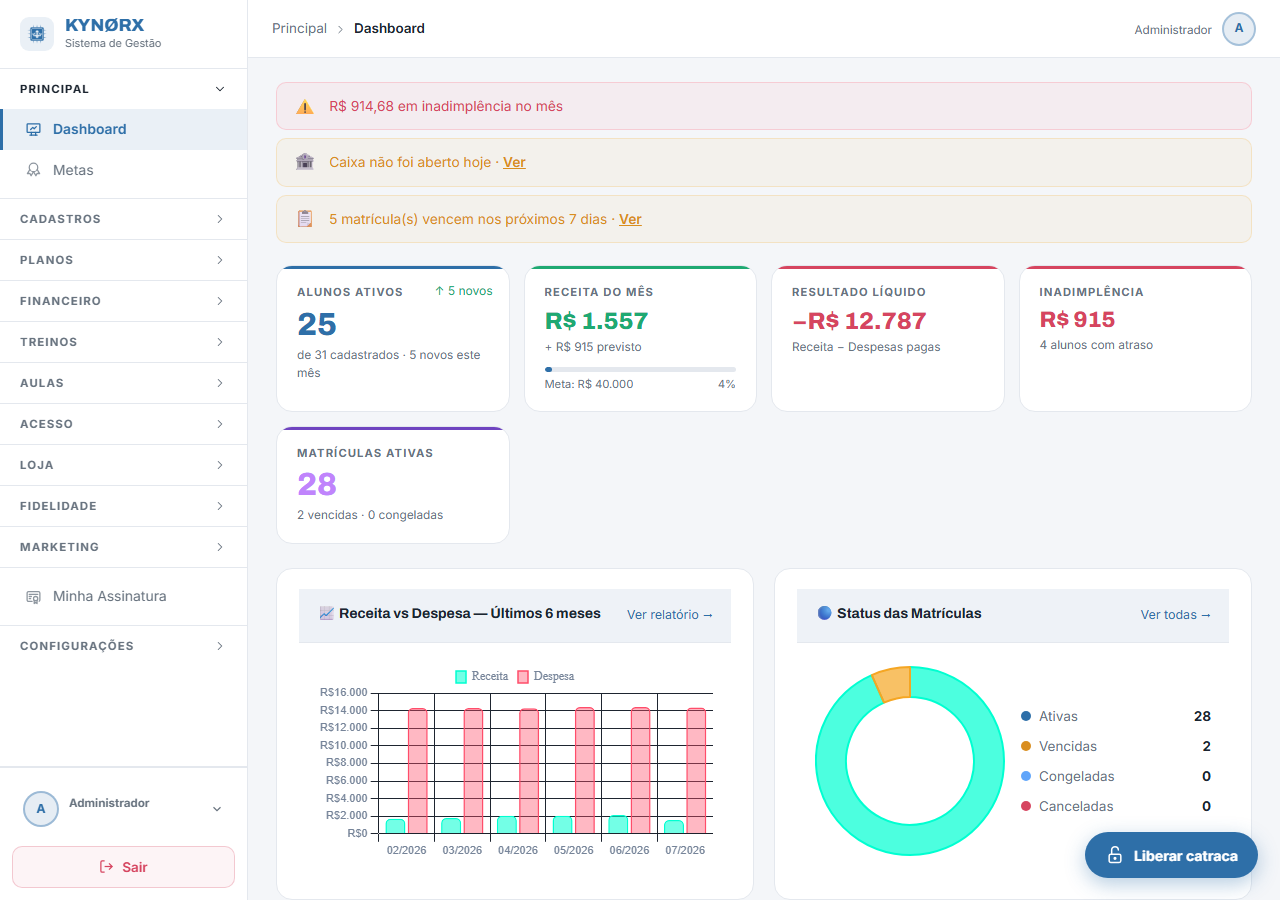Expand the LOJA menu section
The height and width of the screenshot is (900, 1280).
123,465
